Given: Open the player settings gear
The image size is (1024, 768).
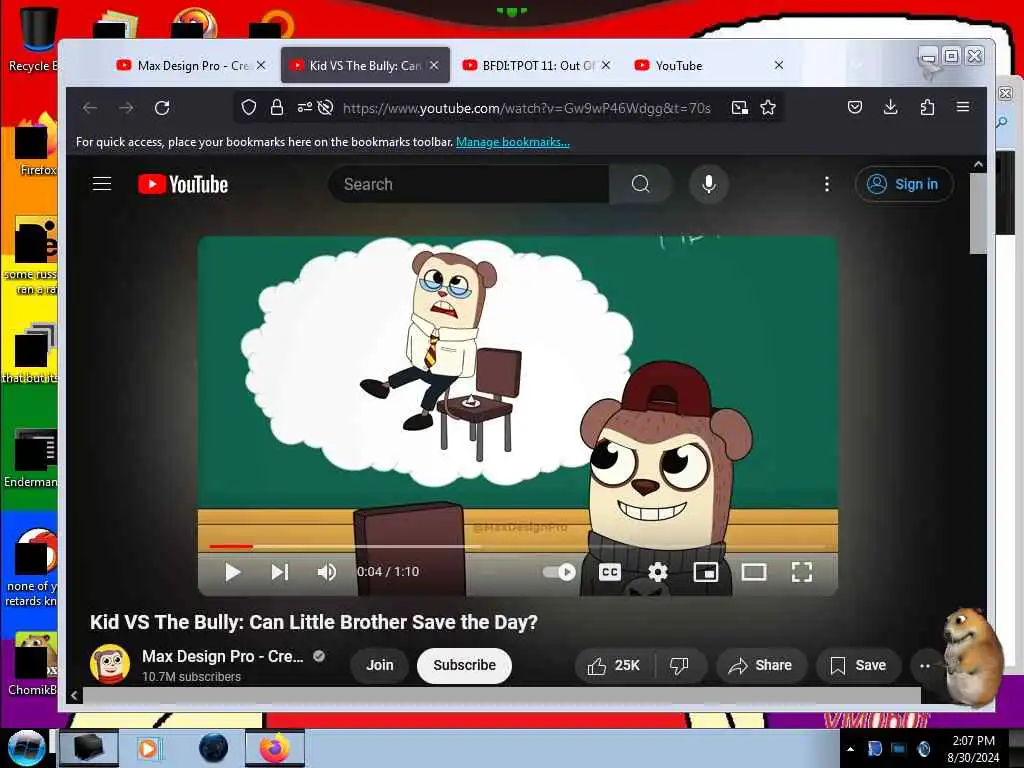Looking at the screenshot, I should tap(658, 572).
